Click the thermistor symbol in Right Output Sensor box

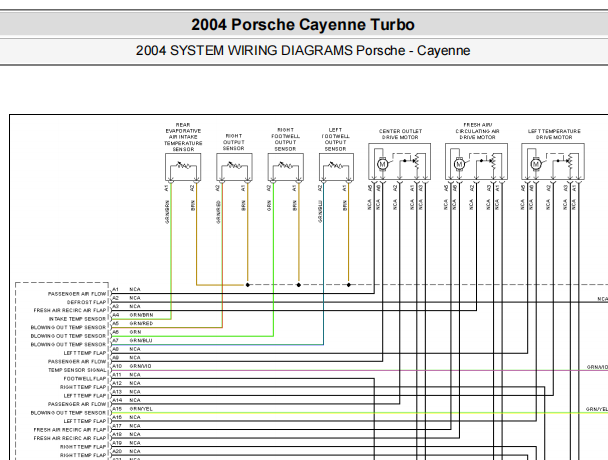pyautogui.click(x=234, y=166)
